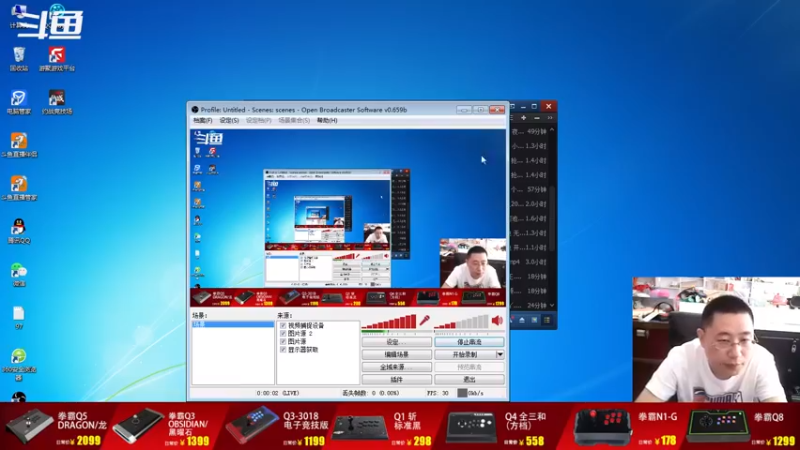Open the 档案(F) menu
Viewport: 800px width, 450px height.
(203, 120)
